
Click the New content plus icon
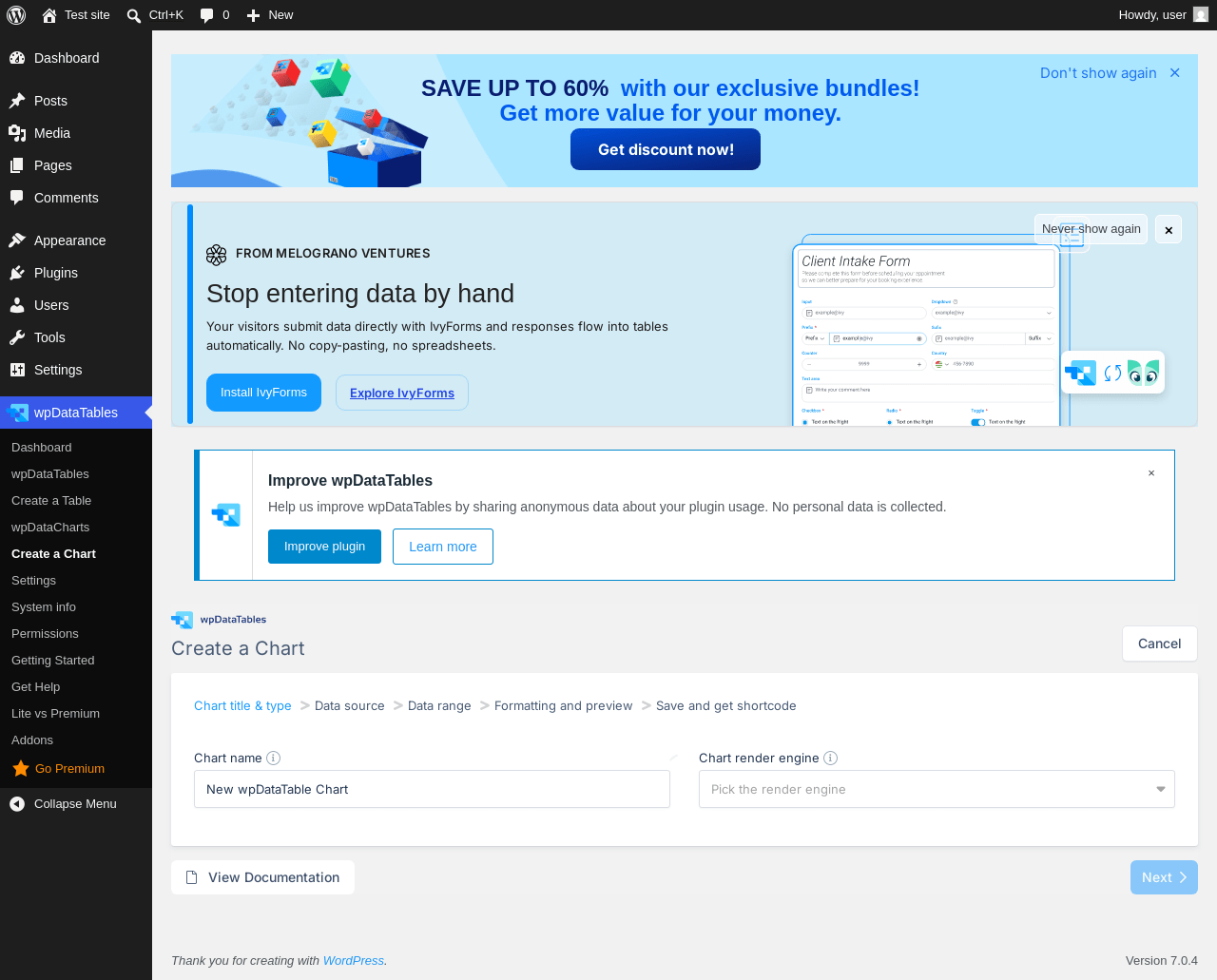coord(253,15)
